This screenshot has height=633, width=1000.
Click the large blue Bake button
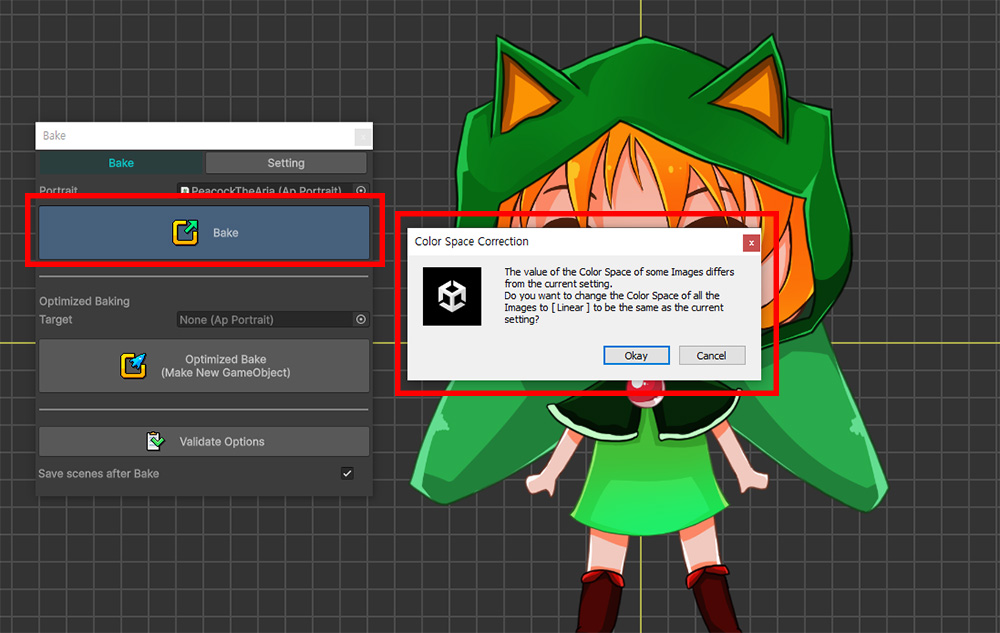[x=204, y=232]
